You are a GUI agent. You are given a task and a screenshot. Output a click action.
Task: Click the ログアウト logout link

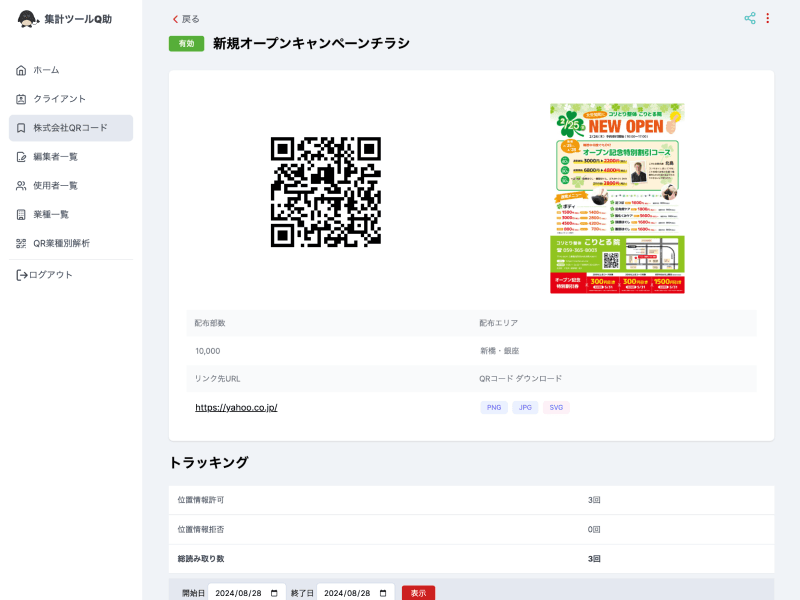[44, 275]
